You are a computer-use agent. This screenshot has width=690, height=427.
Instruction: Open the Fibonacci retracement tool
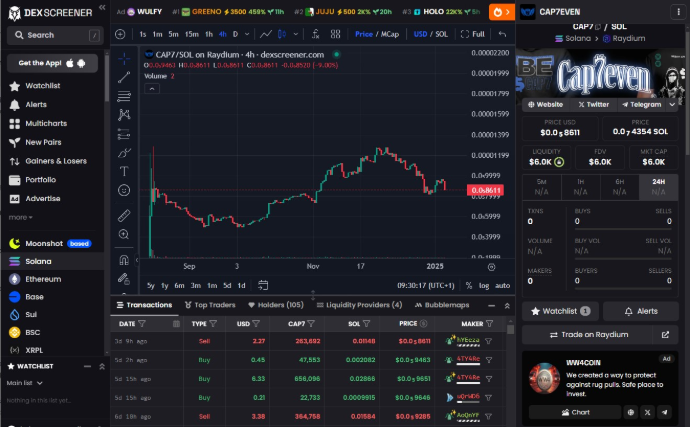pos(124,96)
